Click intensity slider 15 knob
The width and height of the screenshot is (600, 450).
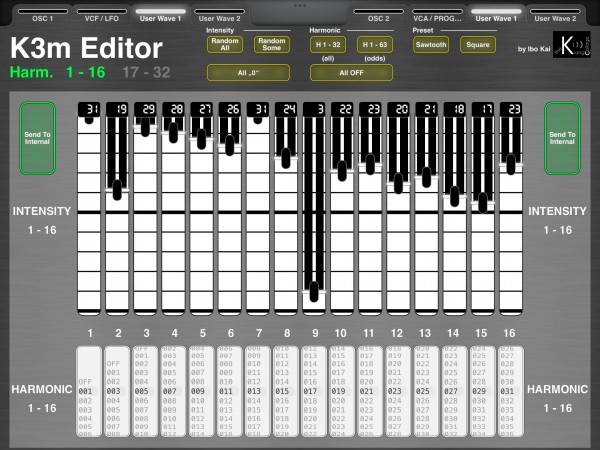point(483,202)
